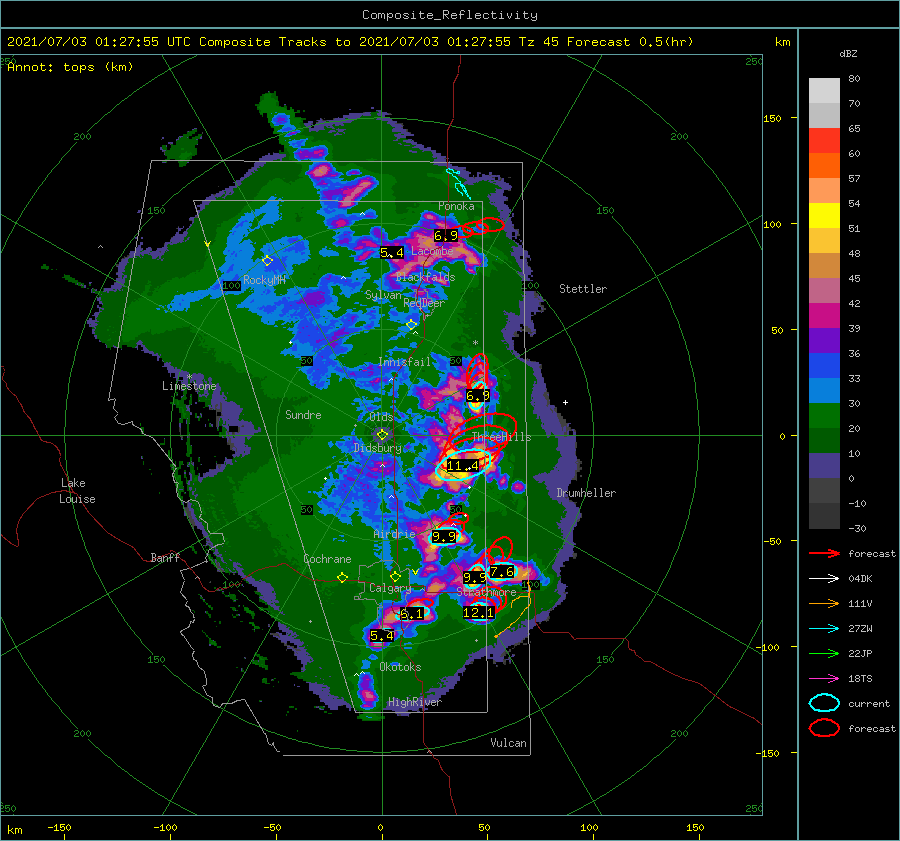900x841 pixels.
Task: Click the -30 value on dBZ scale
Action: 857,528
